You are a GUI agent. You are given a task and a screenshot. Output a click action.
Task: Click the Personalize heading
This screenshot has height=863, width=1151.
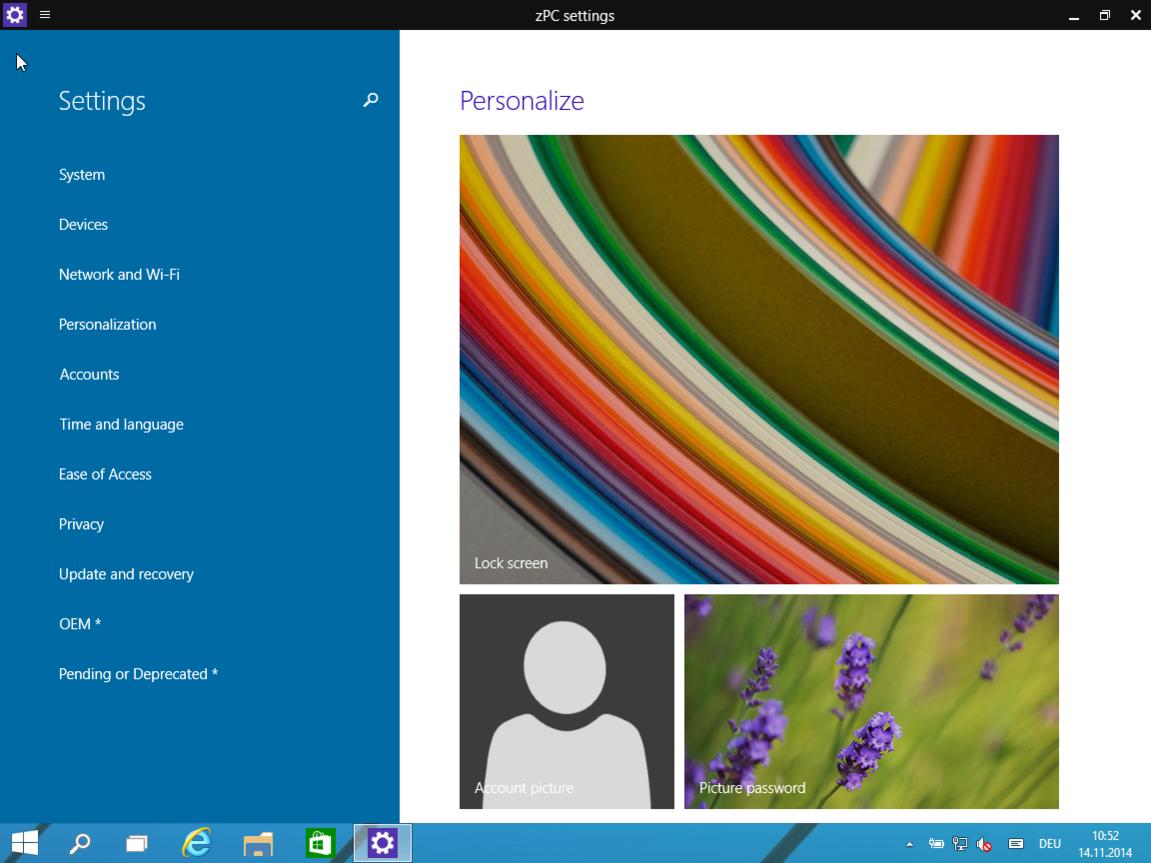[522, 101]
